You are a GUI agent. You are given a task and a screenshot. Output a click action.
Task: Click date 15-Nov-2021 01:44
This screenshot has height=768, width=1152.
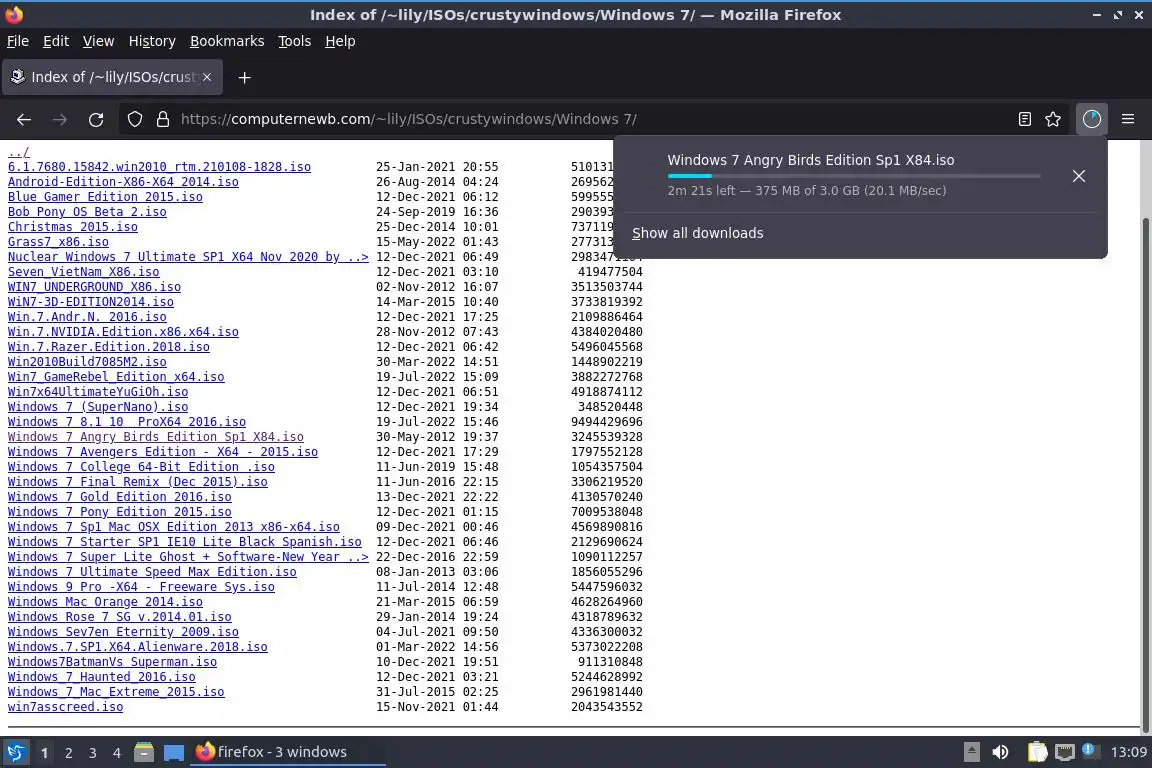coord(437,707)
